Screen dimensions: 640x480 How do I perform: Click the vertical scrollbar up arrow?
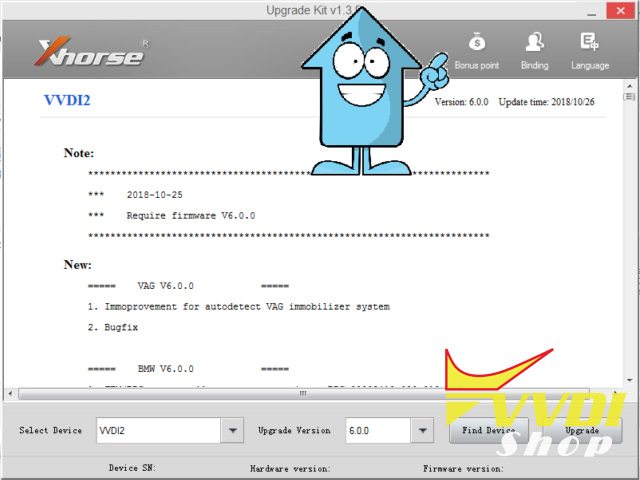coord(629,86)
